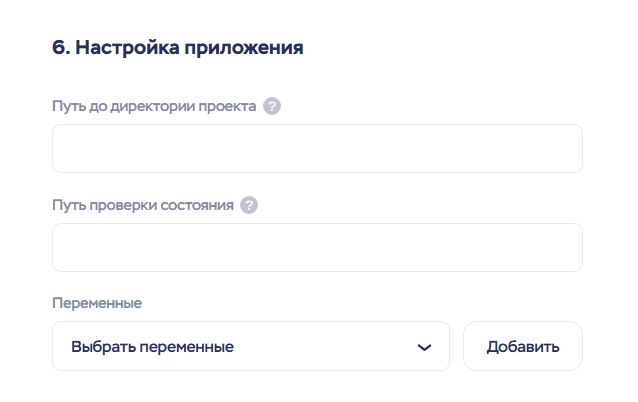Expand the "Выбрать переменные" dropdown
This screenshot has height=402, width=638.
(x=250, y=347)
